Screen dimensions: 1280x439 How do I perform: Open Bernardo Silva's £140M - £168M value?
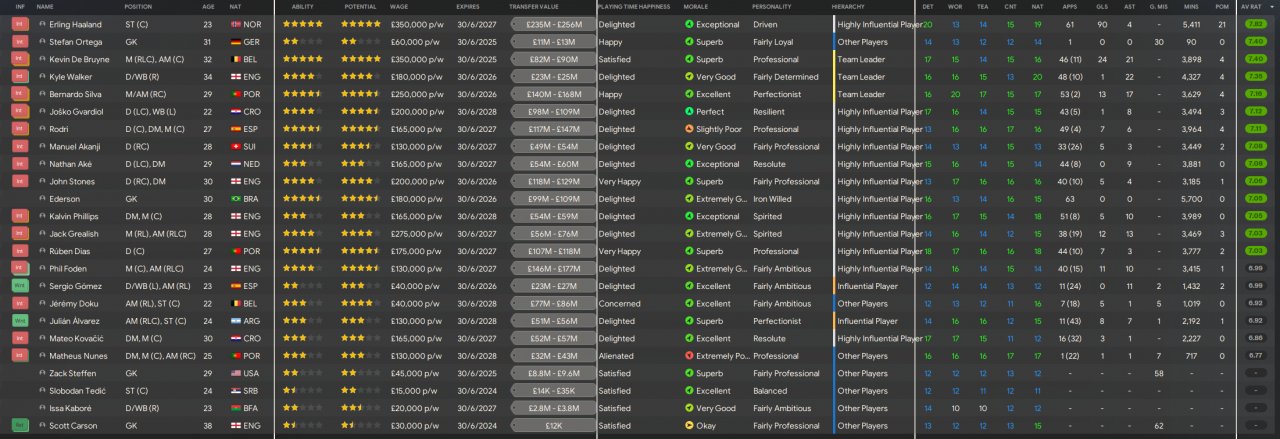click(x=552, y=94)
